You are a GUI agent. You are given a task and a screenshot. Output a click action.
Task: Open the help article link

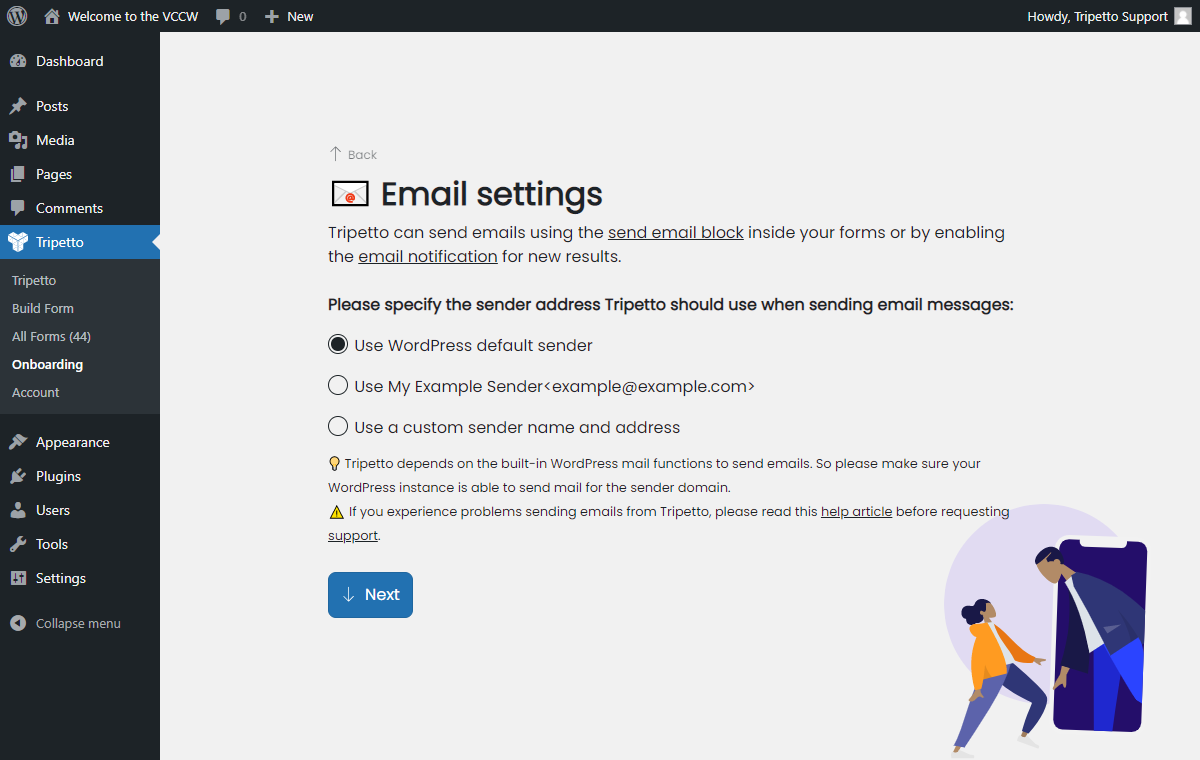coord(856,511)
